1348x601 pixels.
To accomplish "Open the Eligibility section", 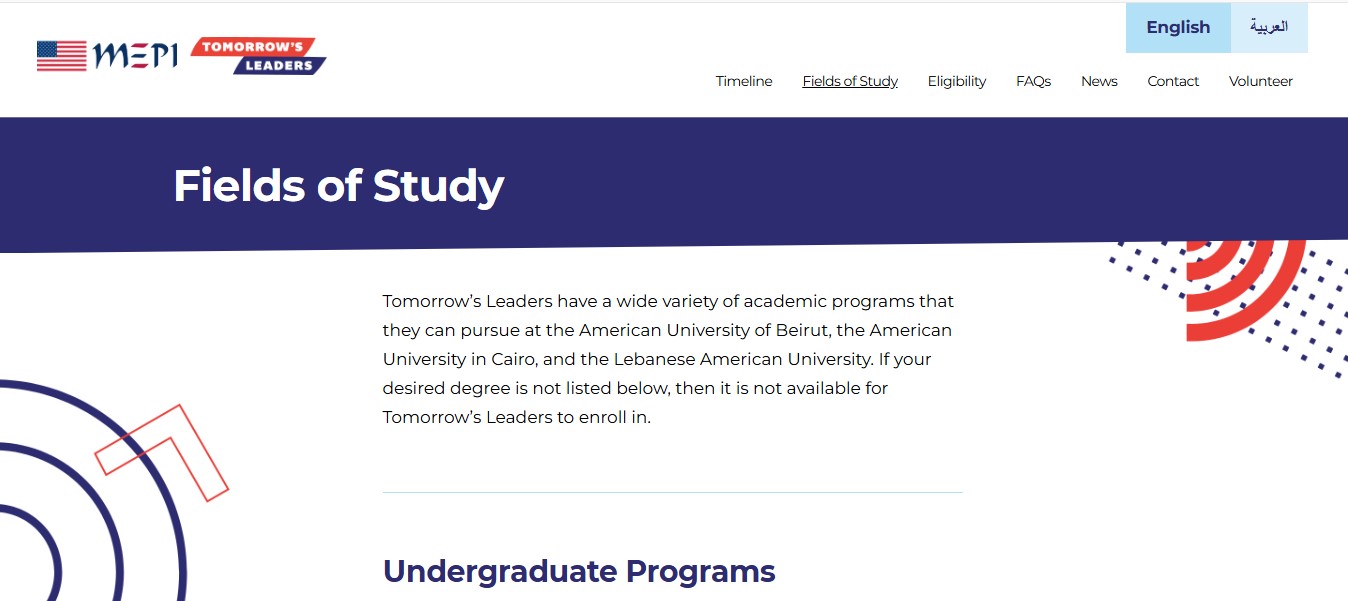I will click(956, 81).
